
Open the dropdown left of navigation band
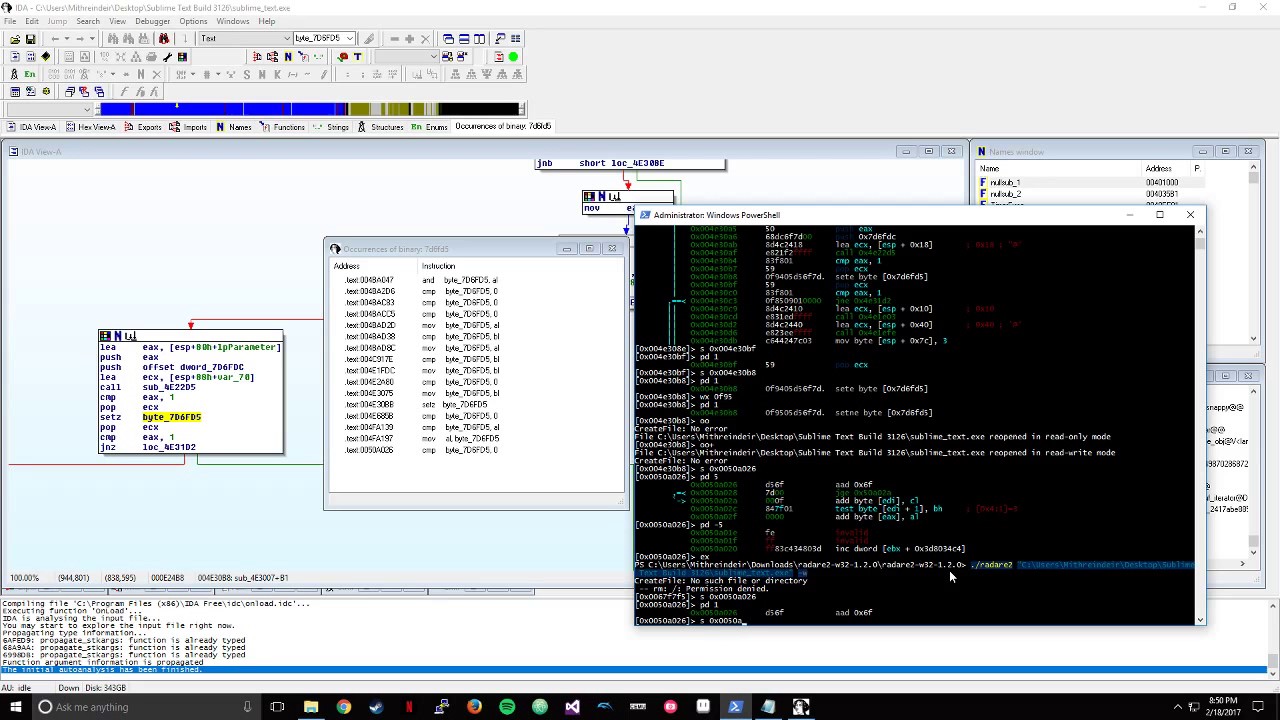pyautogui.click(x=50, y=109)
